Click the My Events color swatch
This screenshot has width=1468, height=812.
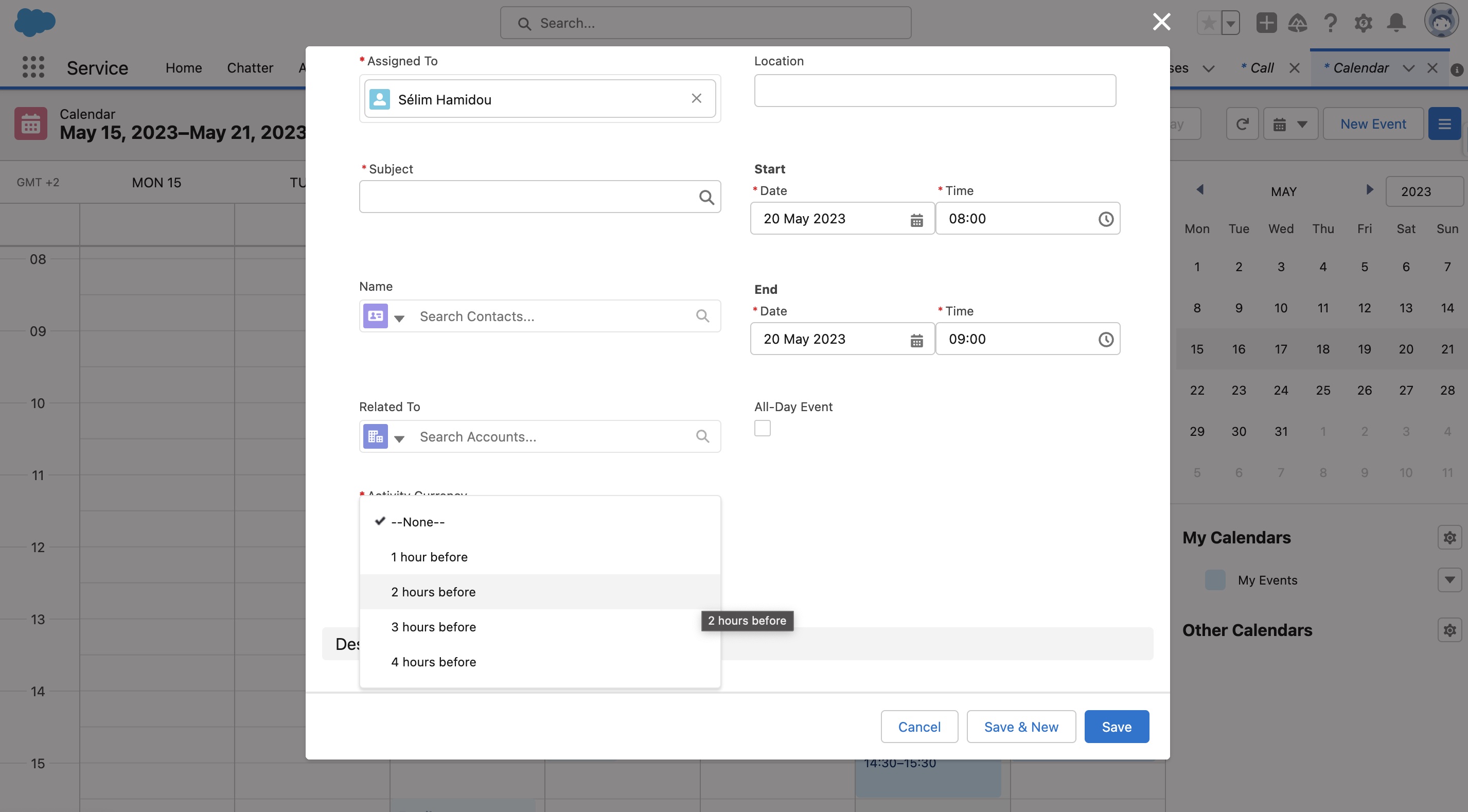pos(1214,580)
